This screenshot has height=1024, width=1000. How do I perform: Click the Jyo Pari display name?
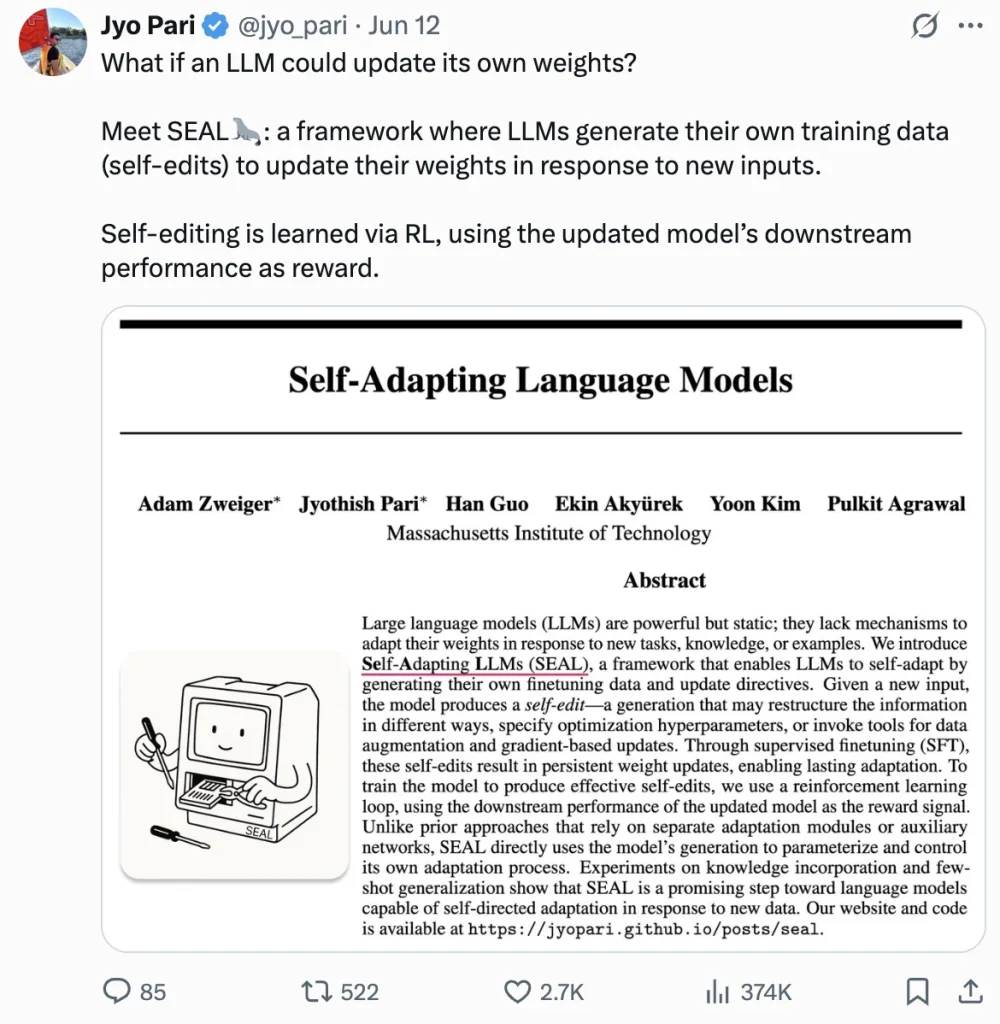[x=148, y=25]
